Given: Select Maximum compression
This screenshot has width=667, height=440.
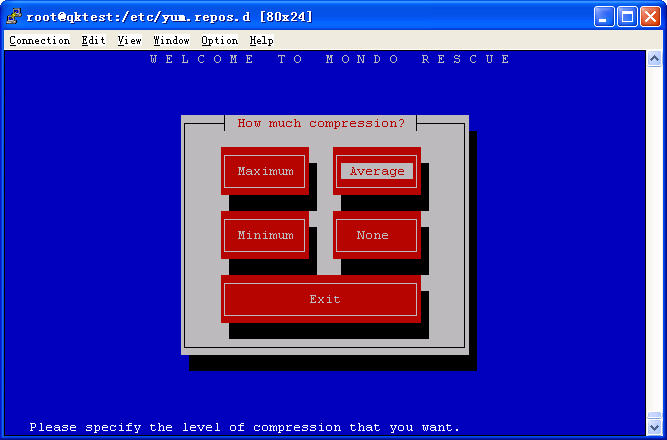Looking at the screenshot, I should pyautogui.click(x=265, y=171).
